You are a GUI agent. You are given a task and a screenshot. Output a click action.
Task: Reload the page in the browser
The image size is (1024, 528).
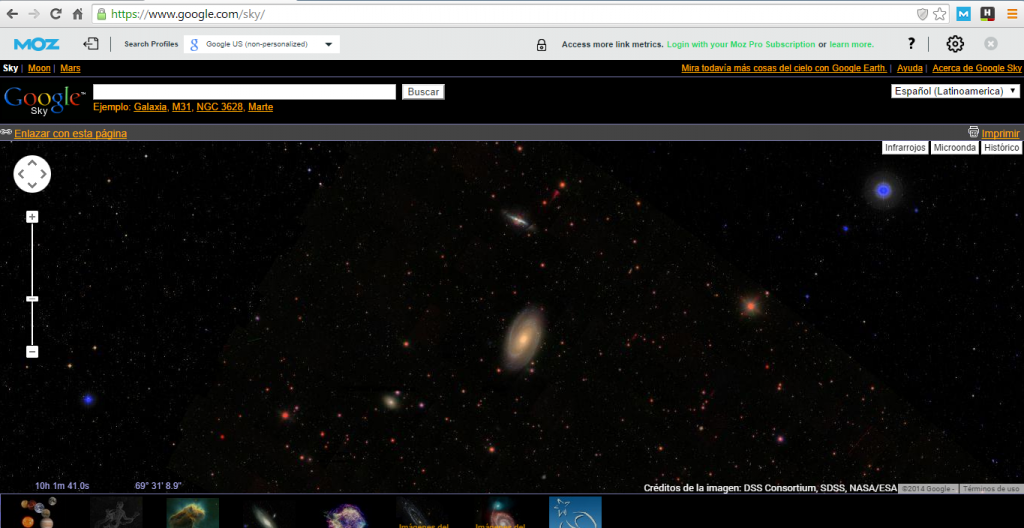pos(56,14)
